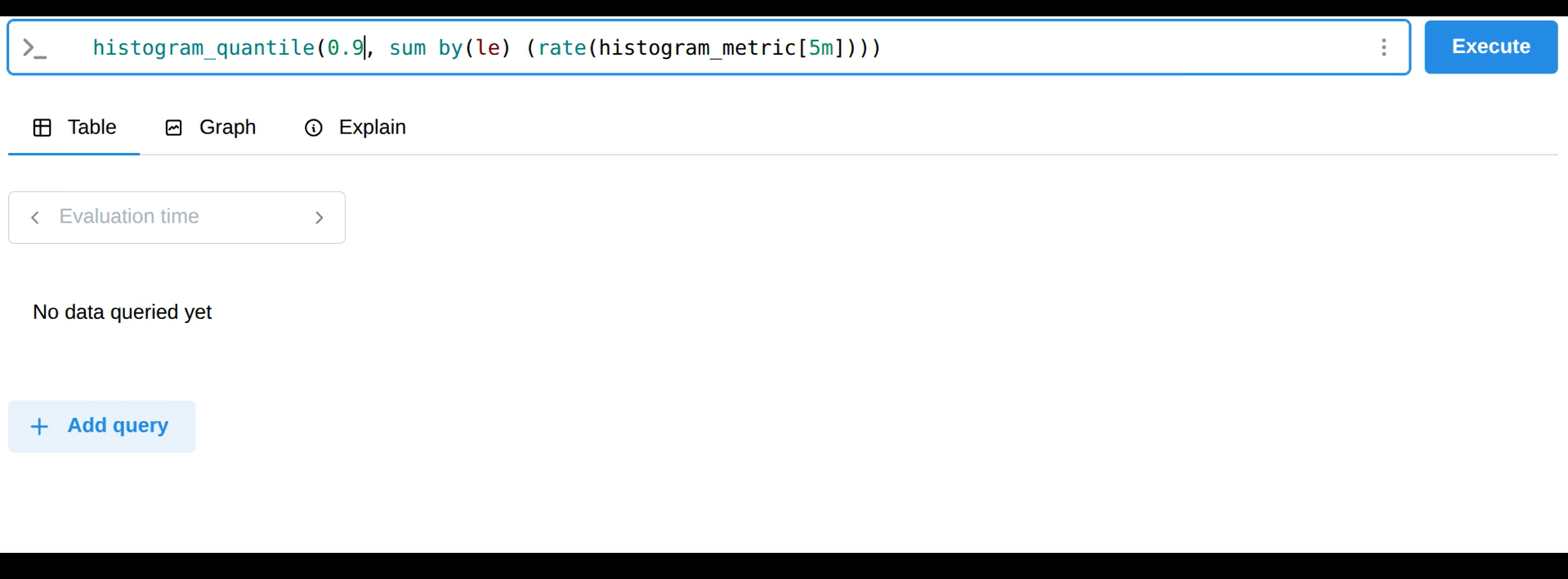Open the Explain tab
This screenshot has height=579, width=1568.
(373, 128)
